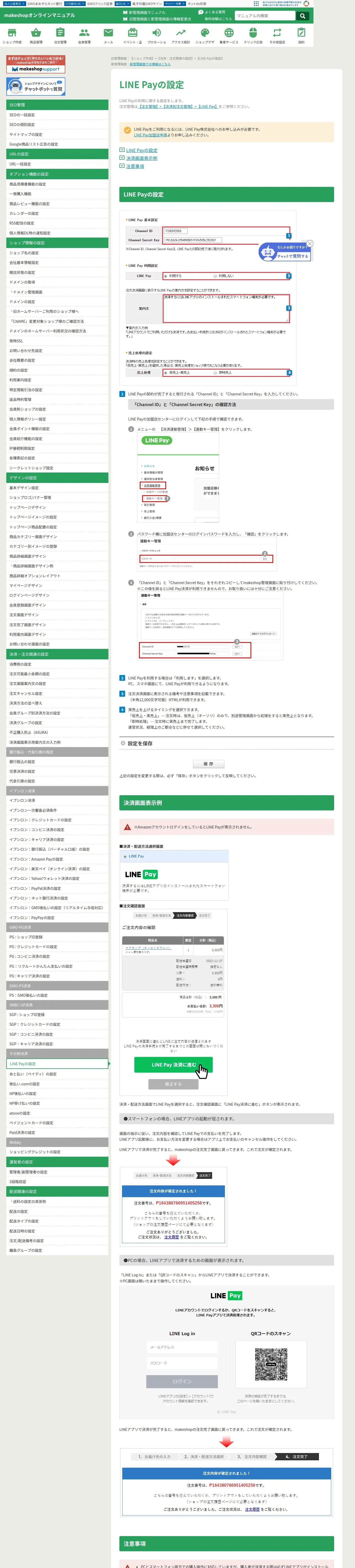Focus the マニュアル内検索 search field
Screen dimensions: 355x1568
coord(265,16)
